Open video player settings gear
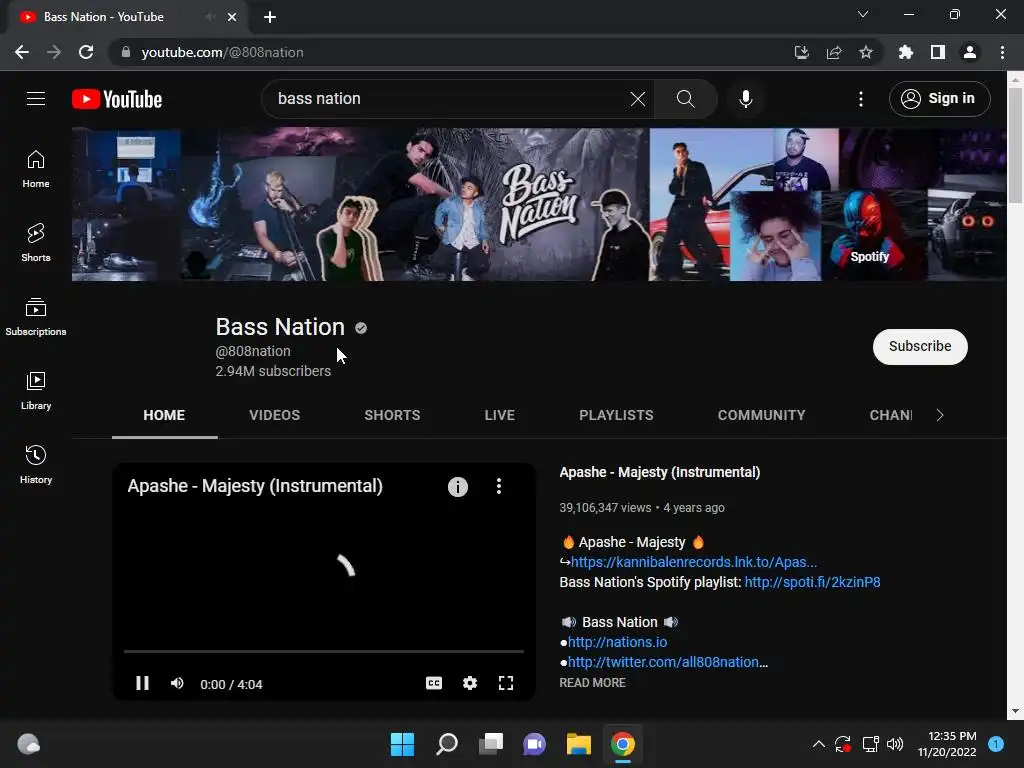This screenshot has height=768, width=1024. pyautogui.click(x=470, y=683)
